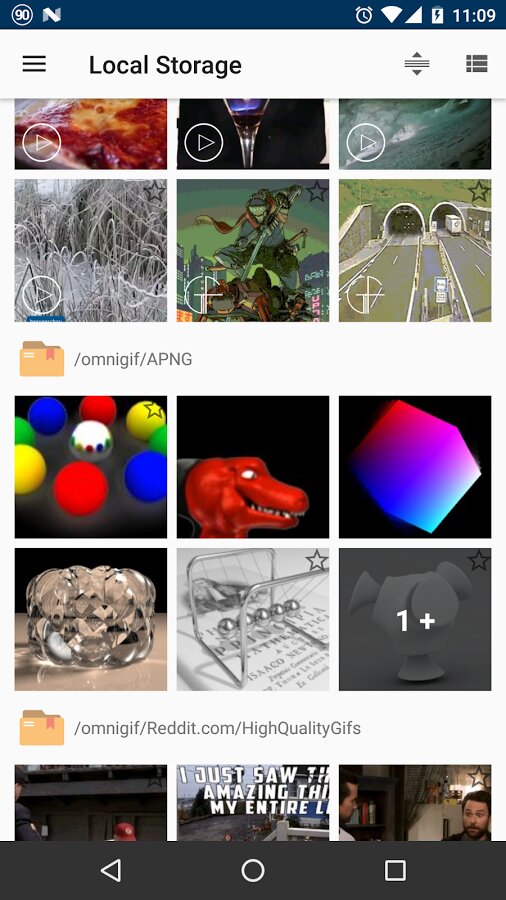Tap the Android back button
The image size is (506, 900).
111,870
